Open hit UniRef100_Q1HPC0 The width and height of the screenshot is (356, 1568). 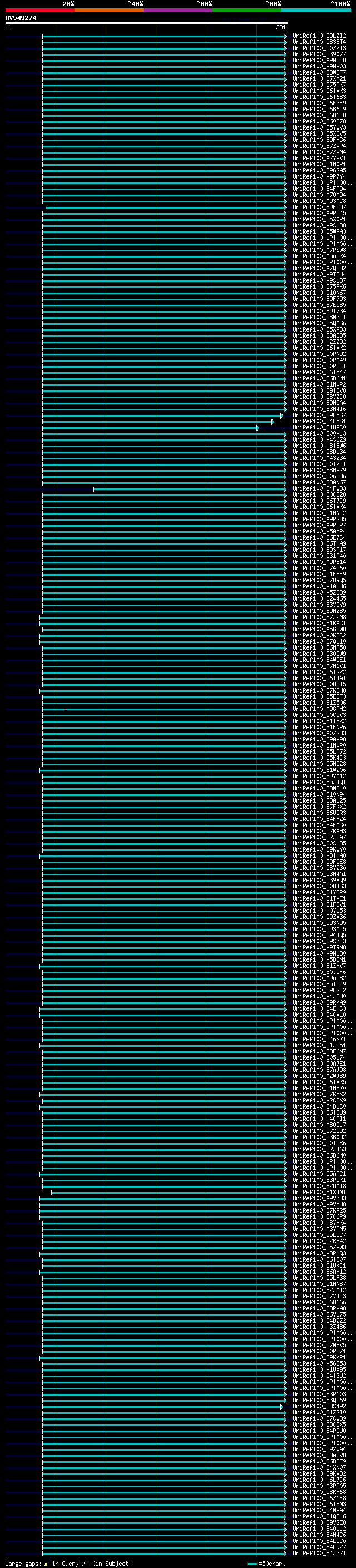[319, 427]
